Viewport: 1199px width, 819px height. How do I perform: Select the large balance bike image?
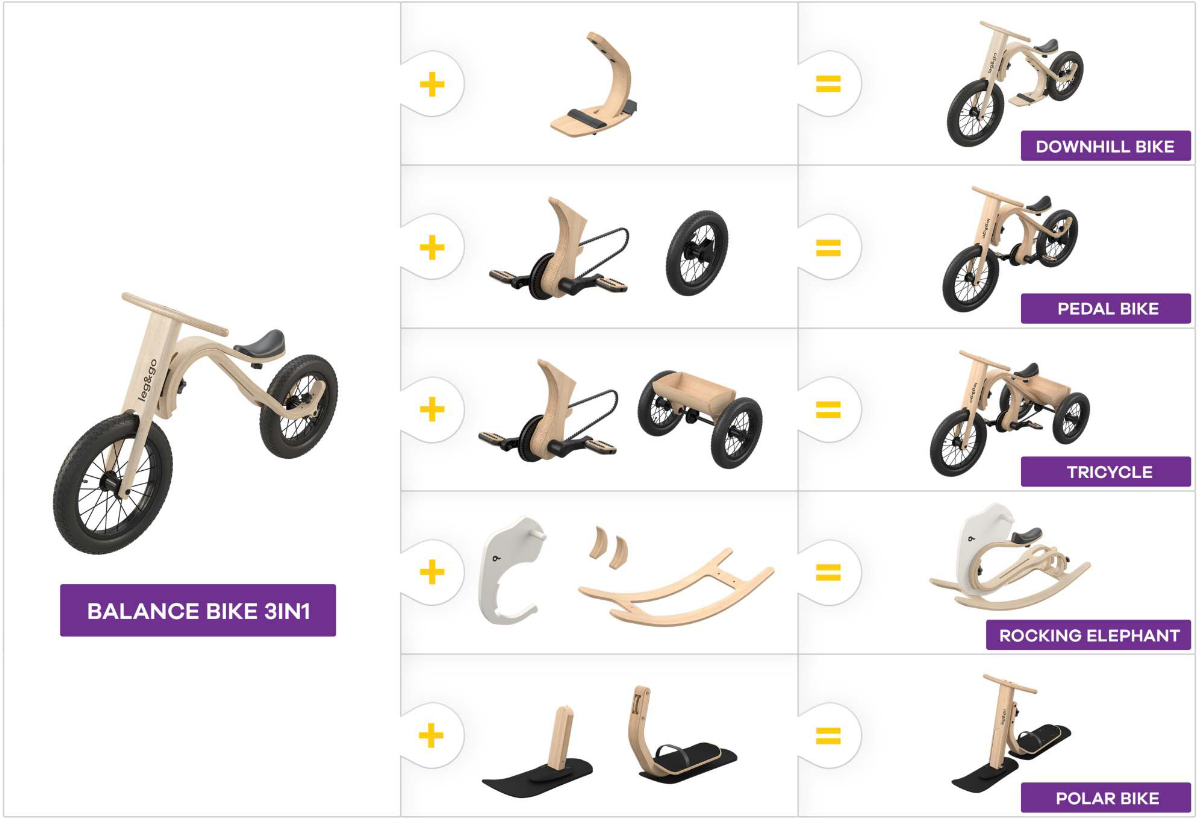(x=196, y=422)
